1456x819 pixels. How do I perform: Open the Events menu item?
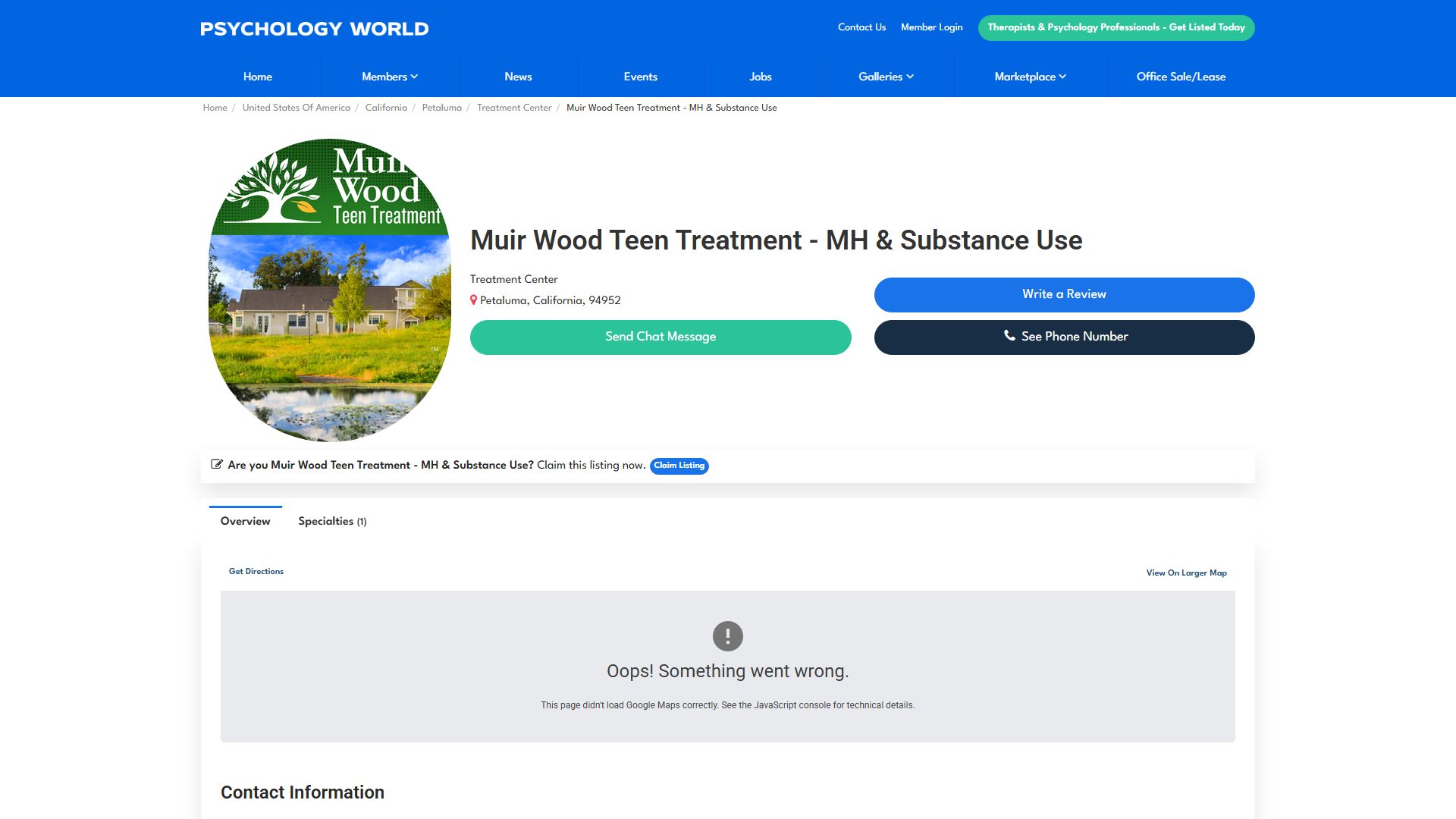[641, 77]
